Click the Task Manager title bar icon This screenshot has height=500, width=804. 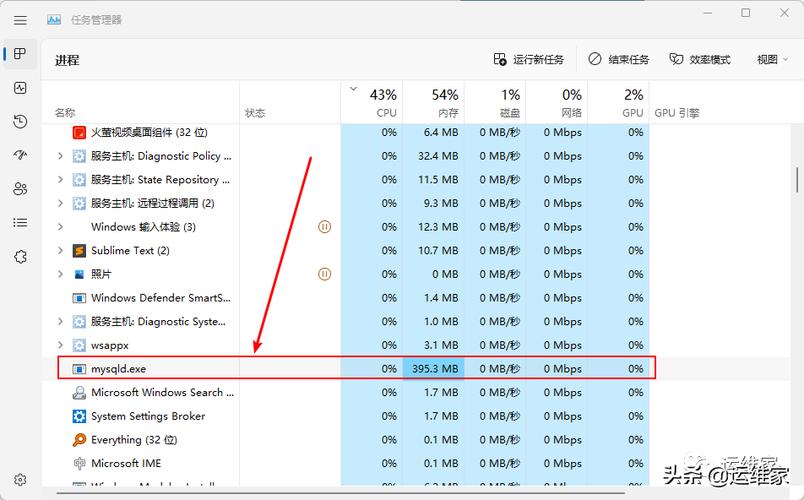54,19
